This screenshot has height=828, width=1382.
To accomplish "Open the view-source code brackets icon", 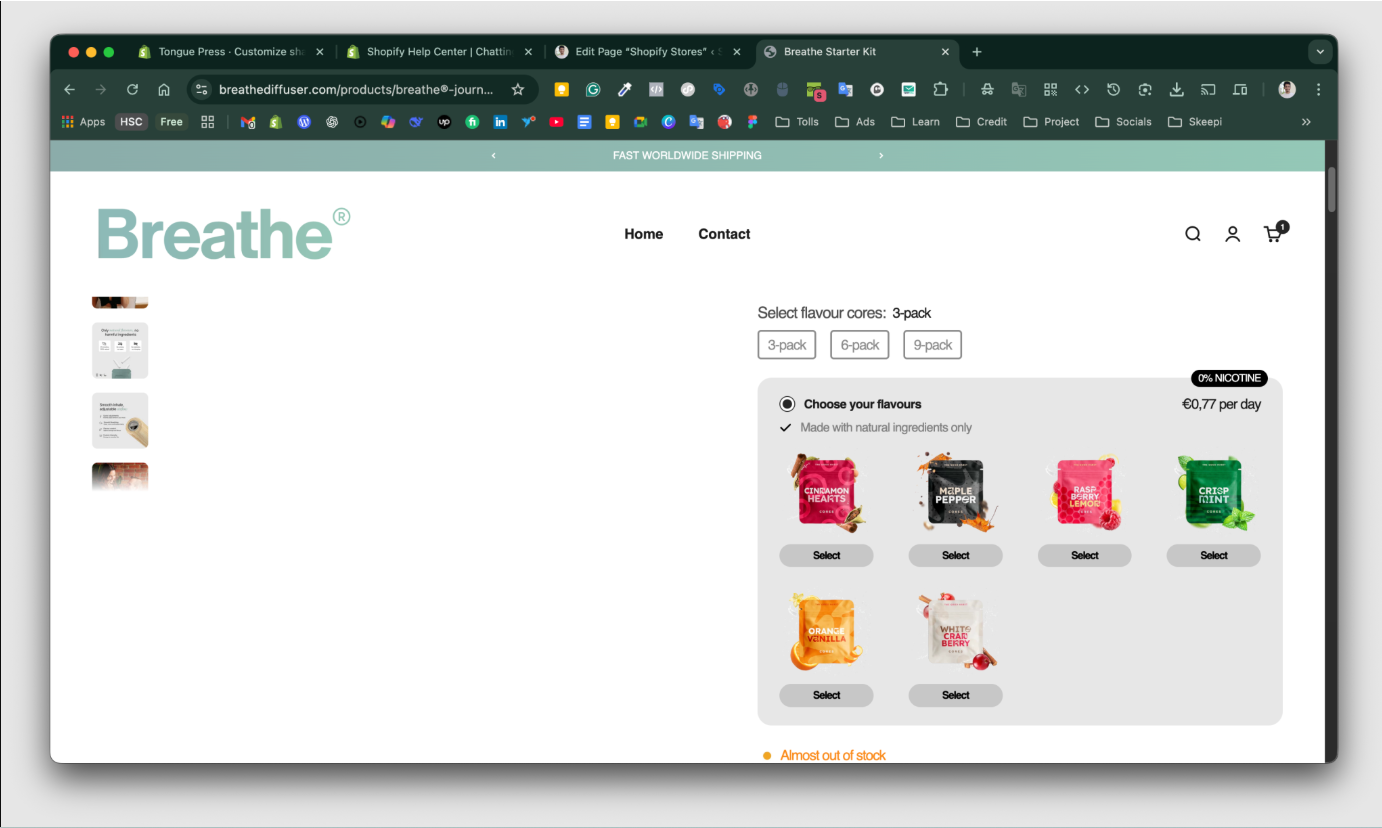I will click(x=1082, y=89).
